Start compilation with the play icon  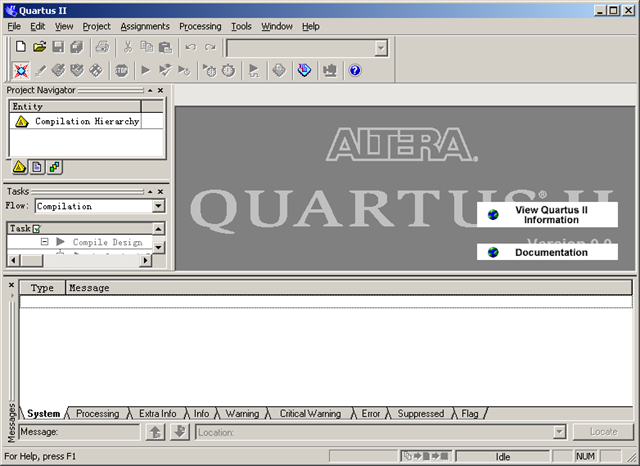145,70
